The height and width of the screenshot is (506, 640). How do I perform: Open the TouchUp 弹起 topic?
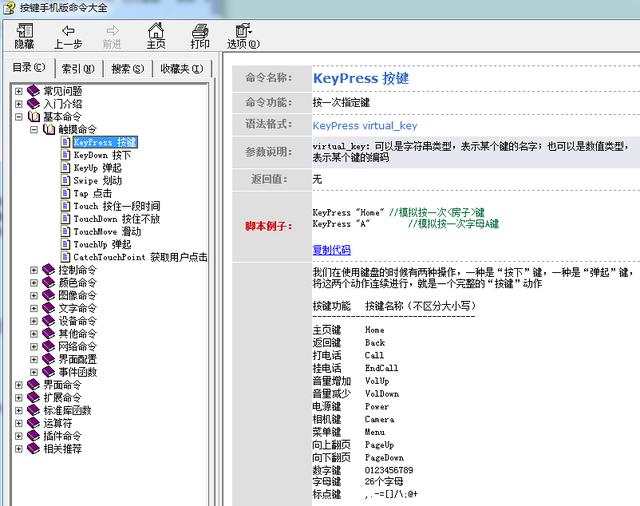pyautogui.click(x=102, y=244)
